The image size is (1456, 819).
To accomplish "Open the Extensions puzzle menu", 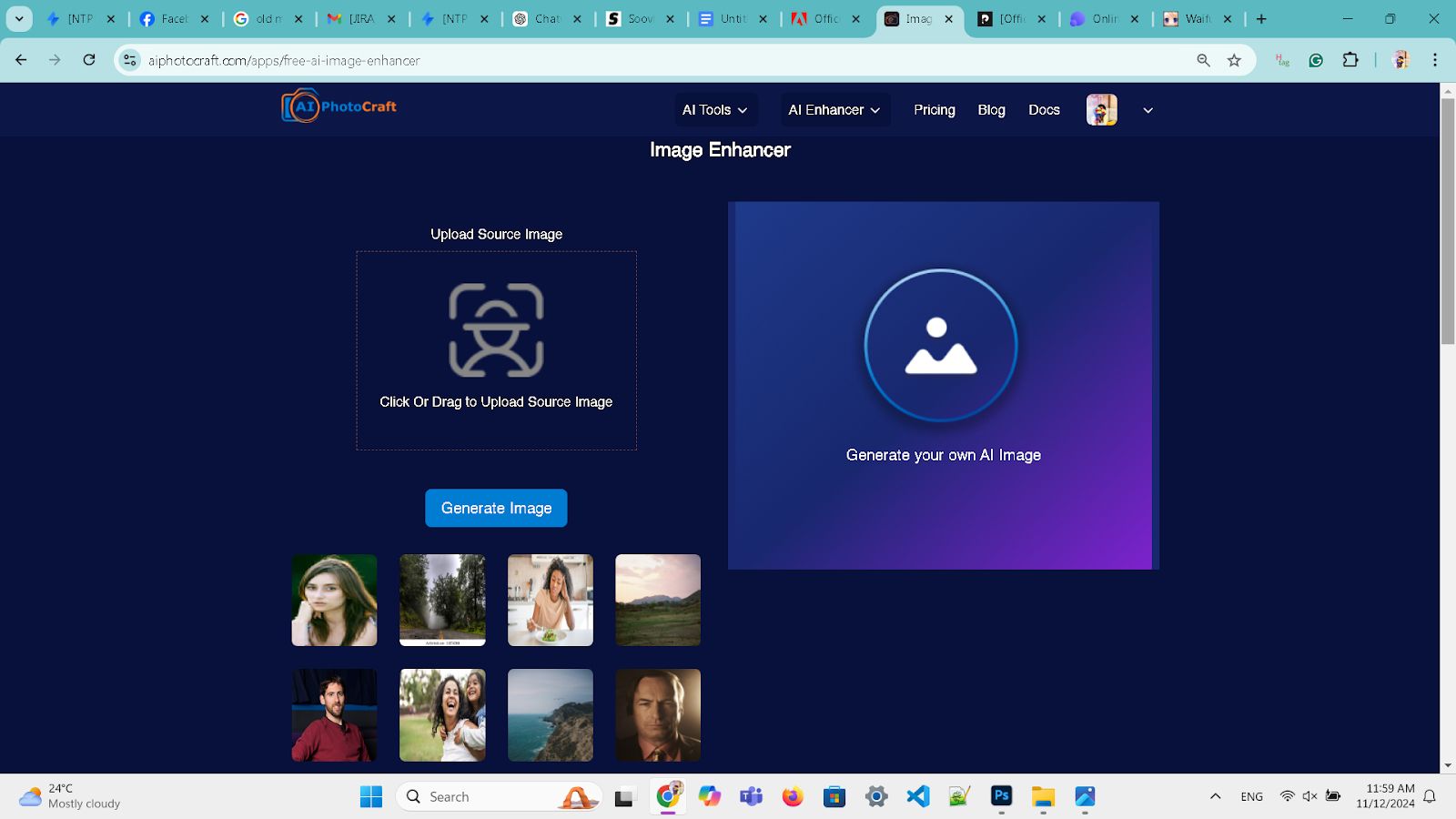I will [x=1350, y=60].
